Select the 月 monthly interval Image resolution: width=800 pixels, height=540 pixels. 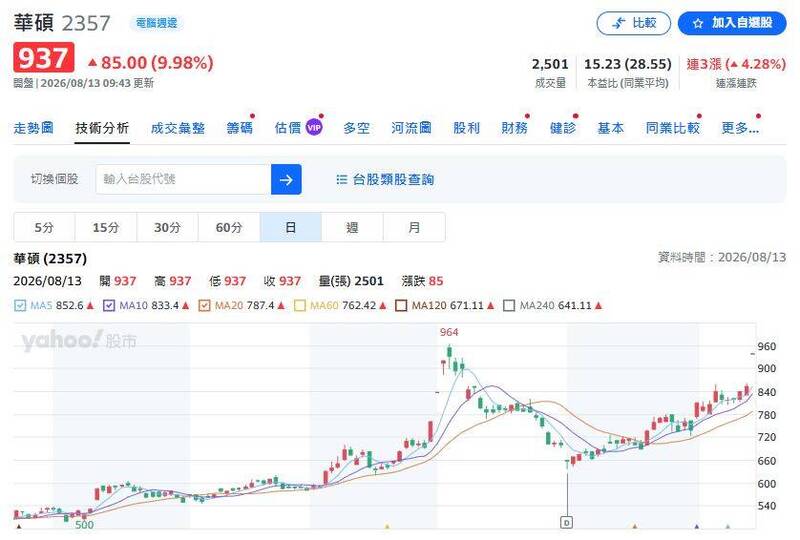click(x=414, y=227)
